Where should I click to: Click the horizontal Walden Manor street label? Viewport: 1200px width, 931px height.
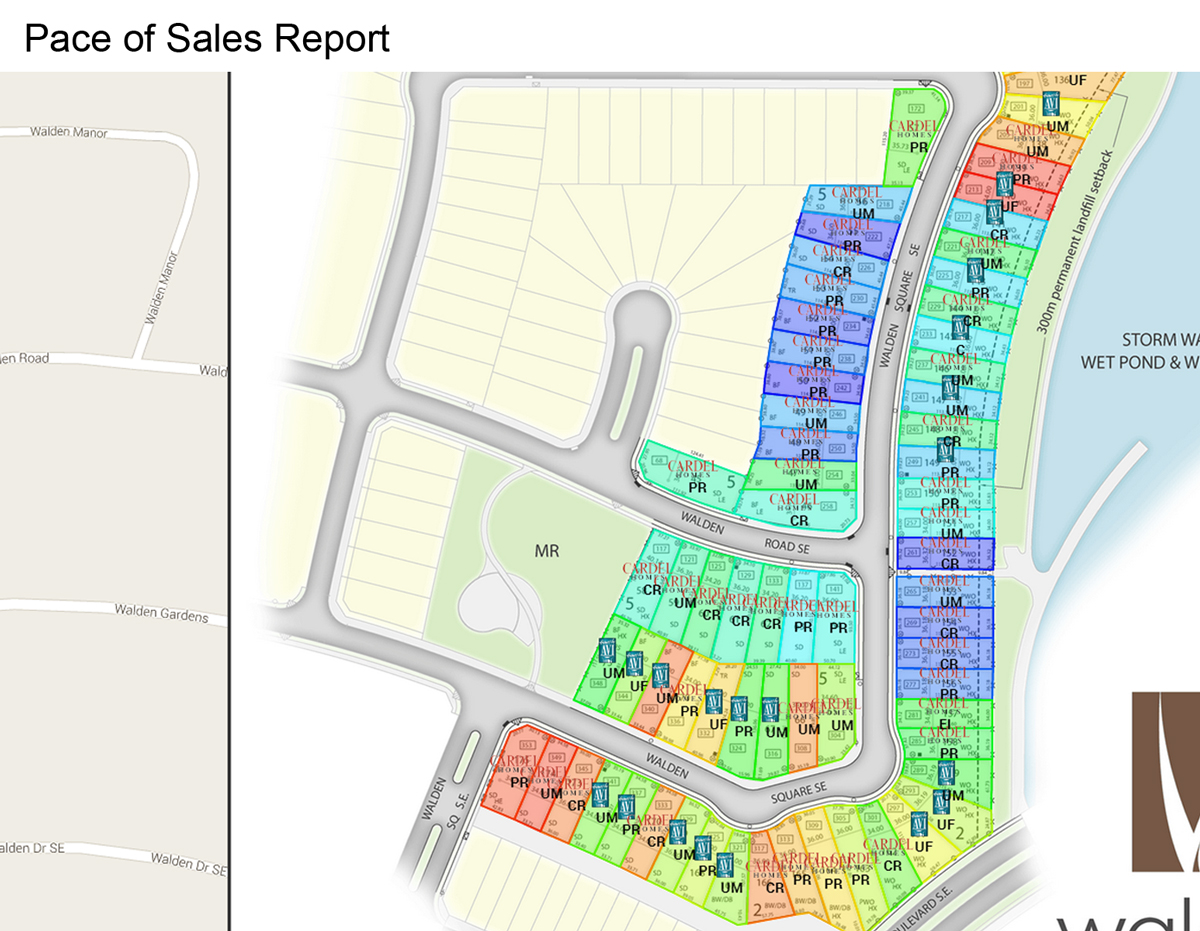coord(68,131)
